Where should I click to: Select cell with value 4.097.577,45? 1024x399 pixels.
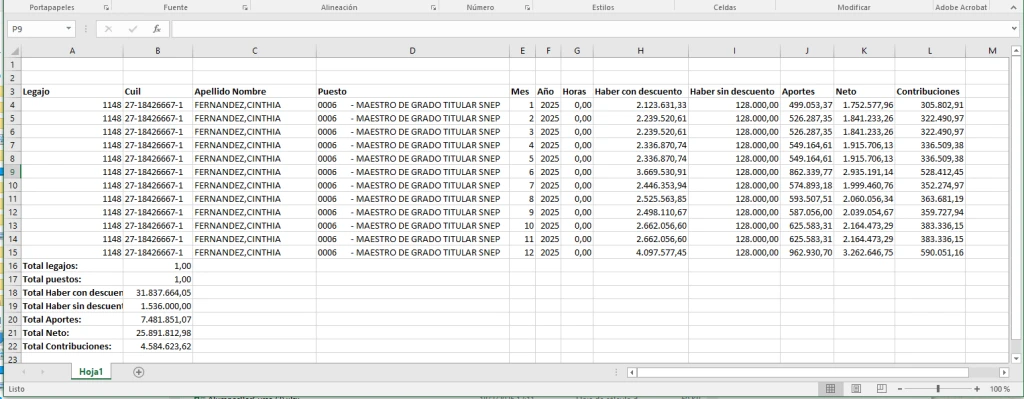641,252
